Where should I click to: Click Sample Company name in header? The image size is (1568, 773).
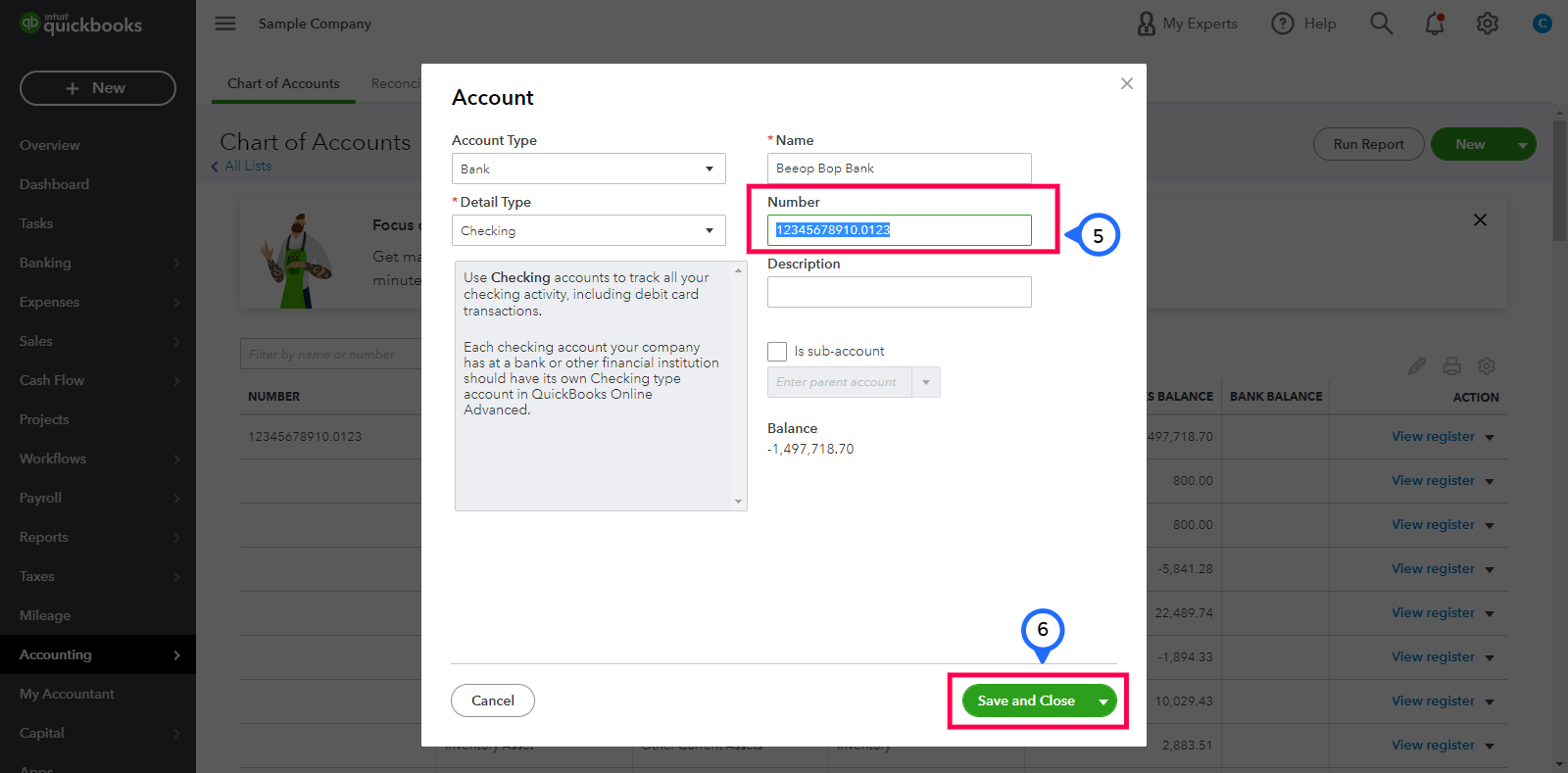click(315, 24)
